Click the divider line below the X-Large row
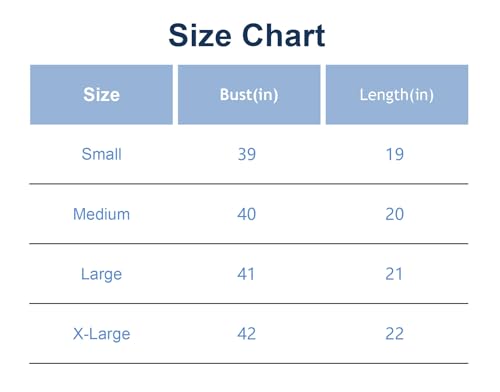 (x=249, y=363)
